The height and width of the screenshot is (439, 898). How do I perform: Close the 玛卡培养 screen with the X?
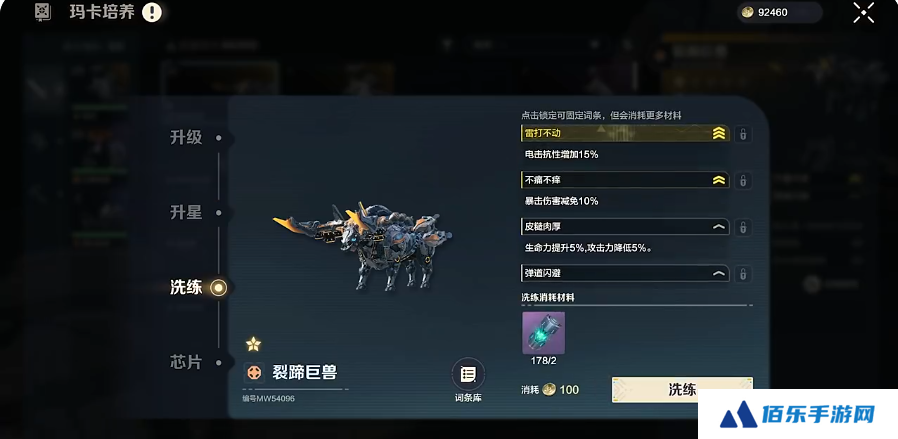pos(863,13)
